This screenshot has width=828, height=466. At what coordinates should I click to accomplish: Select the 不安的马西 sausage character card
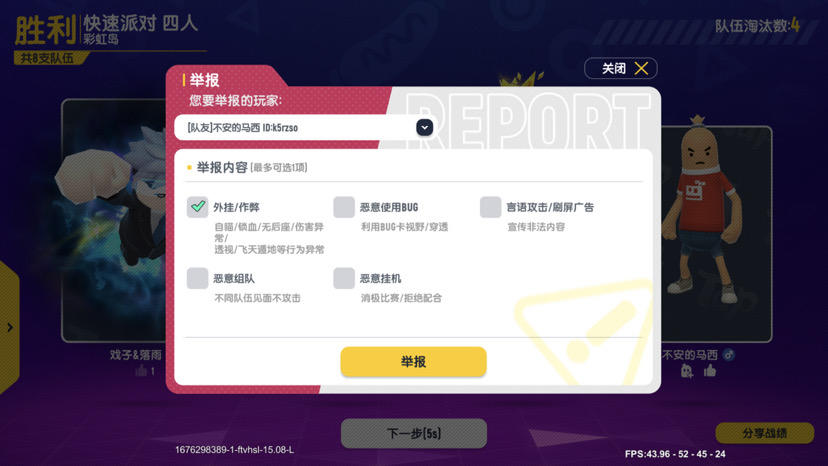717,234
